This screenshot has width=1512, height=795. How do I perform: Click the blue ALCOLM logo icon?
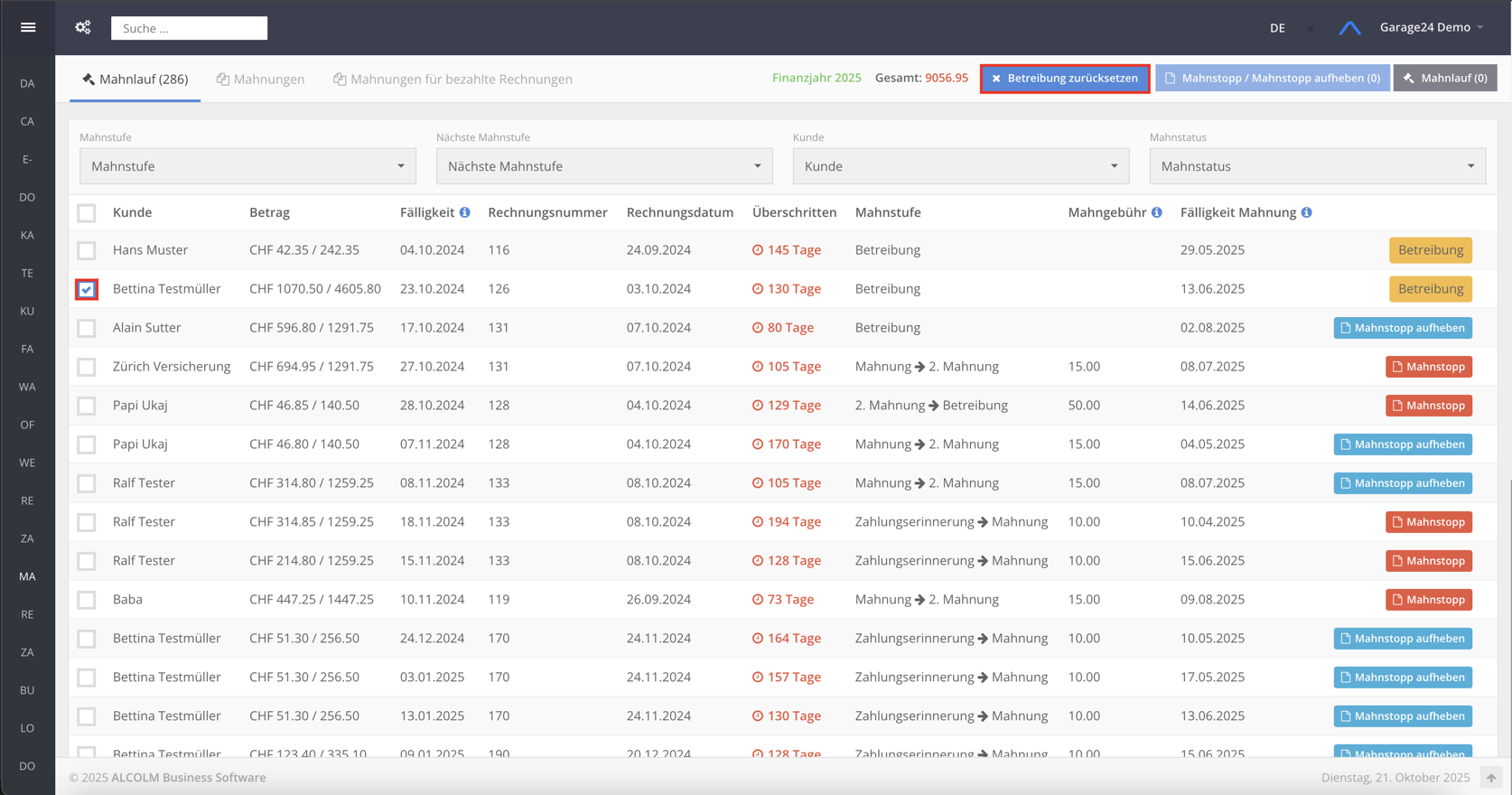pyautogui.click(x=1349, y=28)
